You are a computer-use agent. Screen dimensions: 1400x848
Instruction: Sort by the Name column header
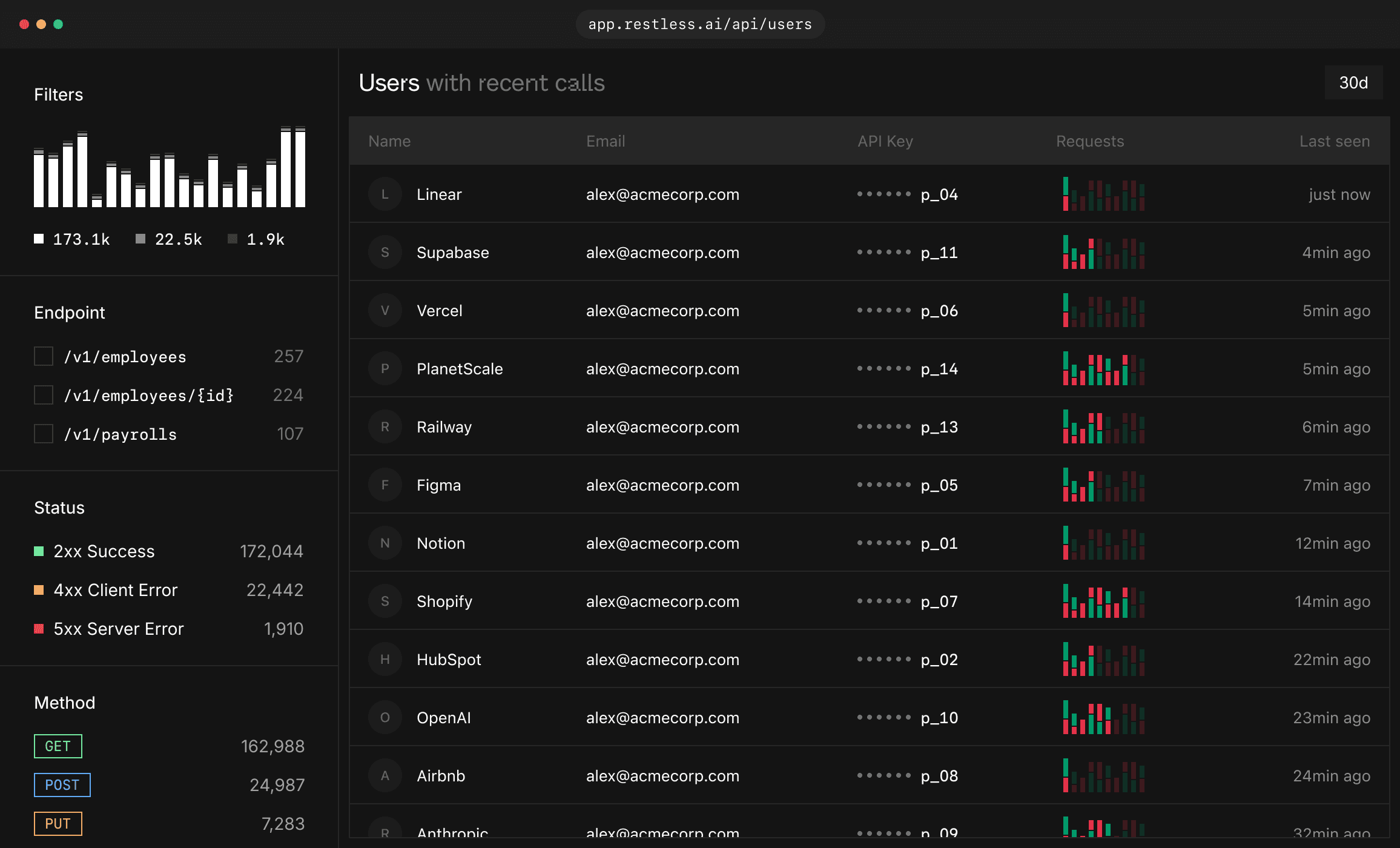[389, 141]
